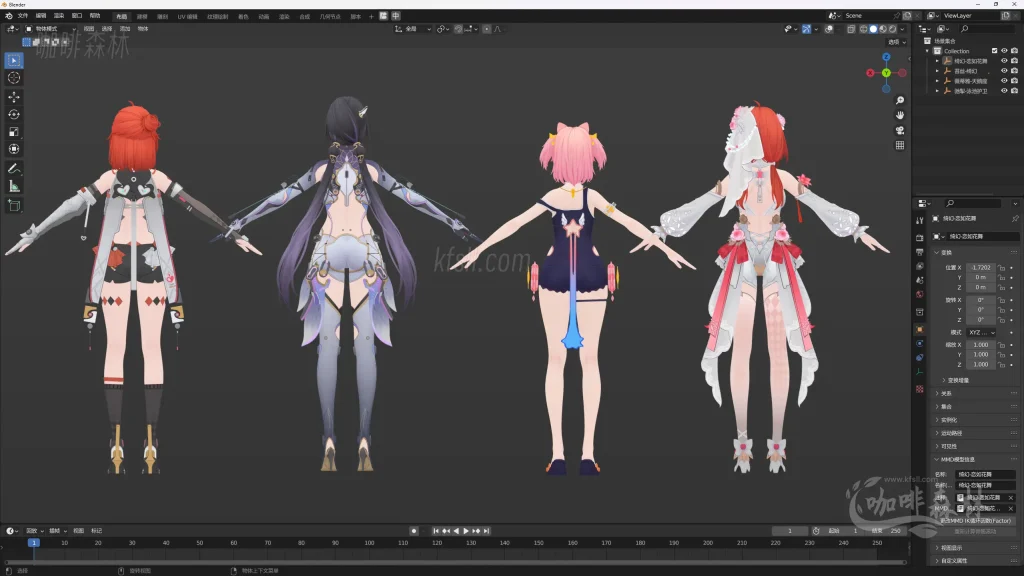
Task: Add a new workspace tab
Action: point(371,16)
